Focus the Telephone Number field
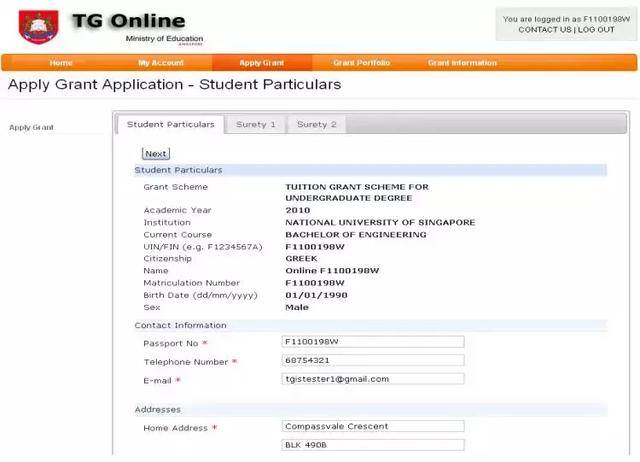The height and width of the screenshot is (462, 640). click(x=373, y=360)
